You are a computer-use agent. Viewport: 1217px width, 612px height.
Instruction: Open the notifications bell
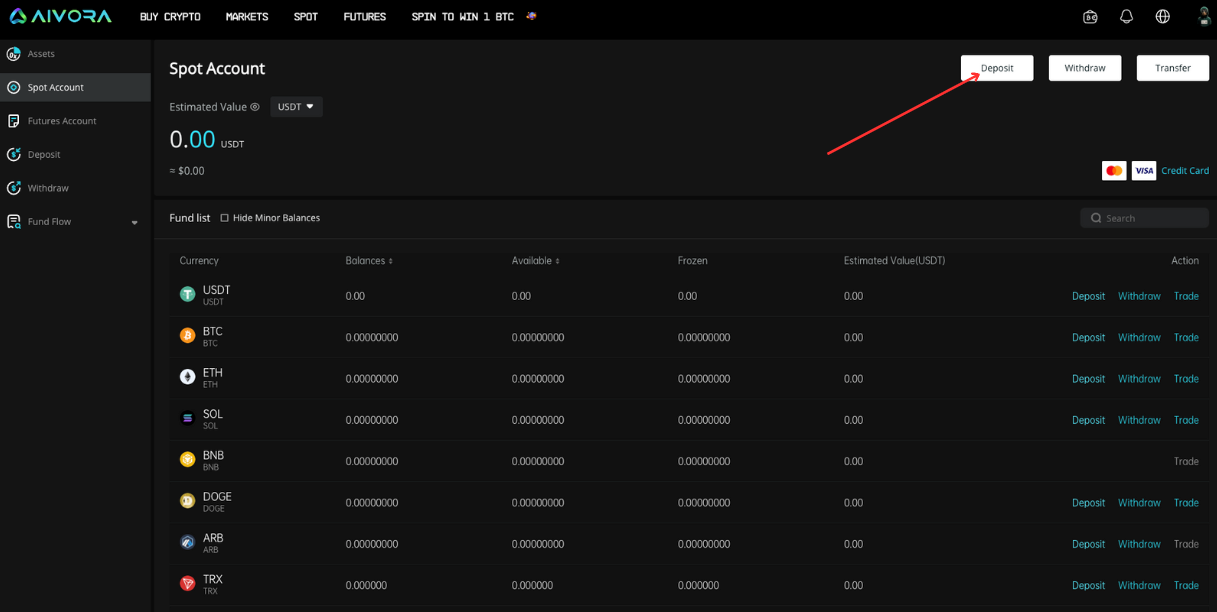[x=1126, y=16]
